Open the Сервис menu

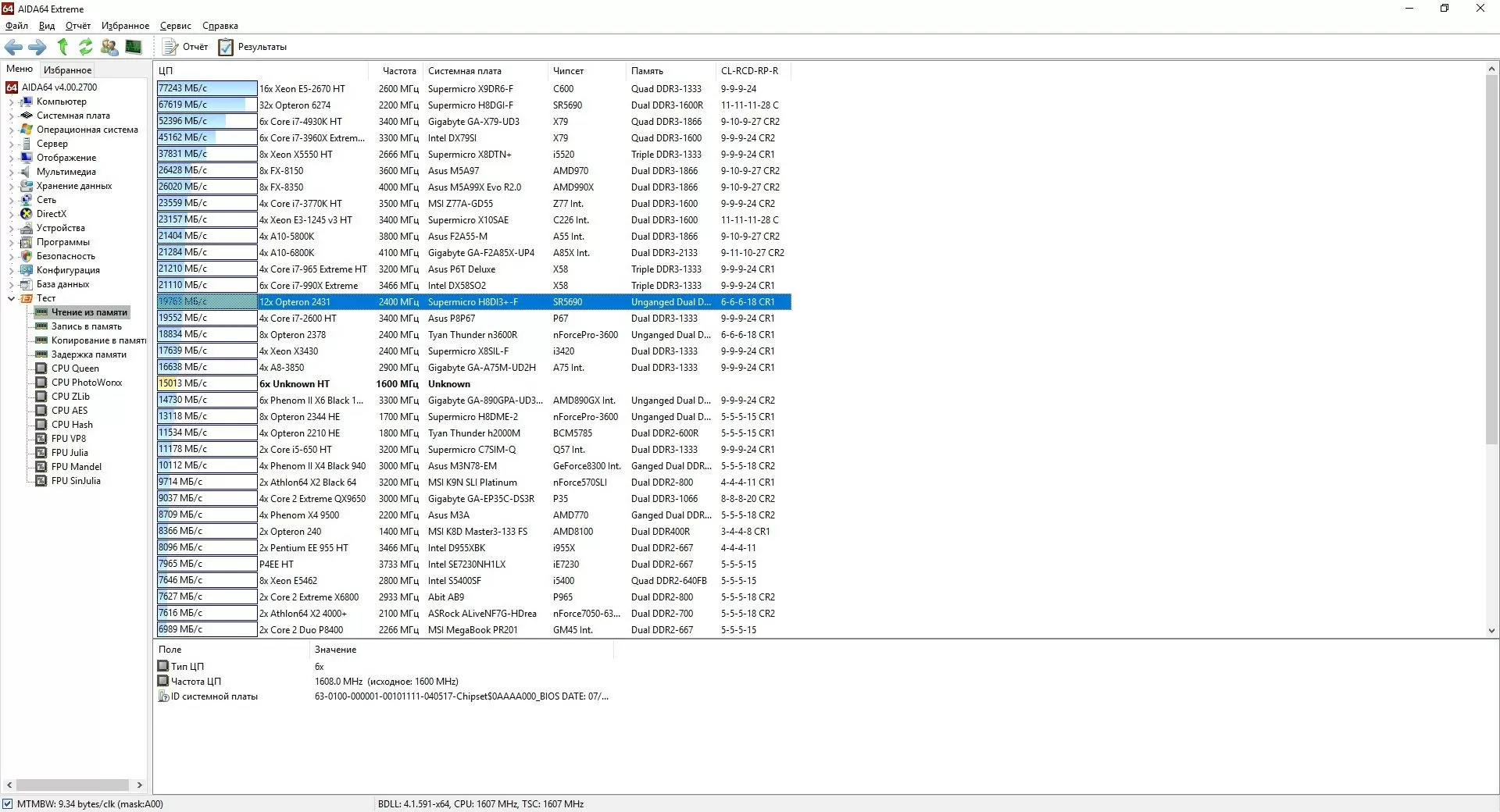176,26
